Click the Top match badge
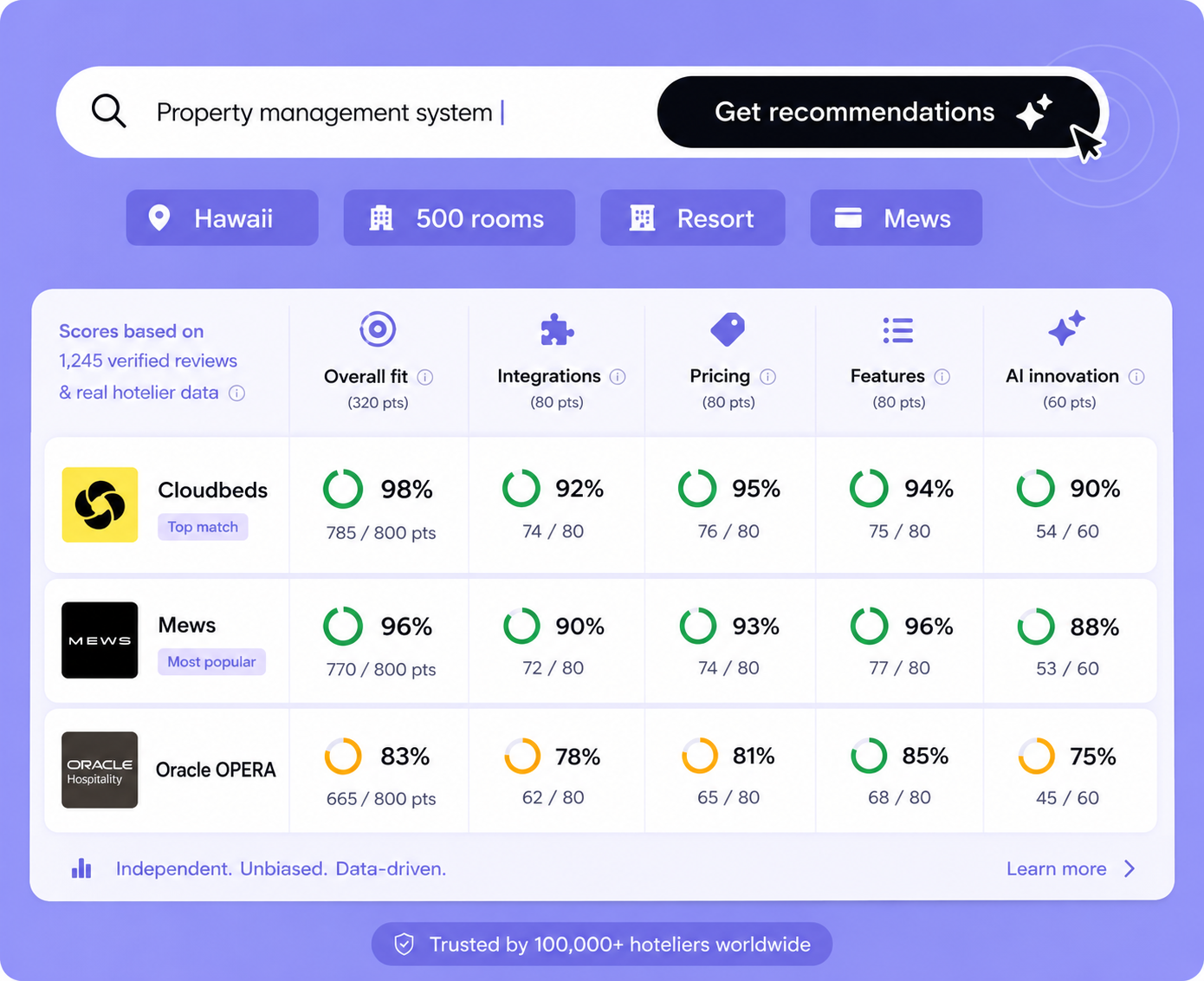This screenshot has height=981, width=1204. click(x=203, y=527)
